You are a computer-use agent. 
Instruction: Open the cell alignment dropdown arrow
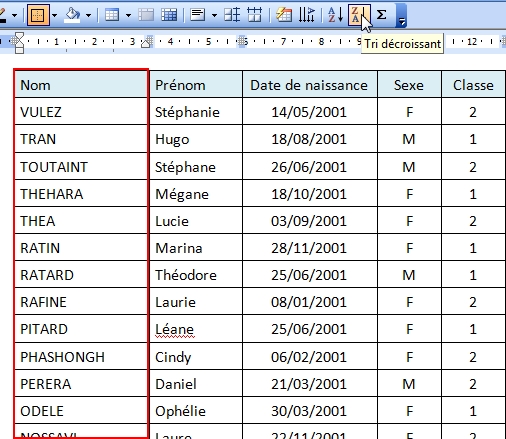(x=214, y=15)
